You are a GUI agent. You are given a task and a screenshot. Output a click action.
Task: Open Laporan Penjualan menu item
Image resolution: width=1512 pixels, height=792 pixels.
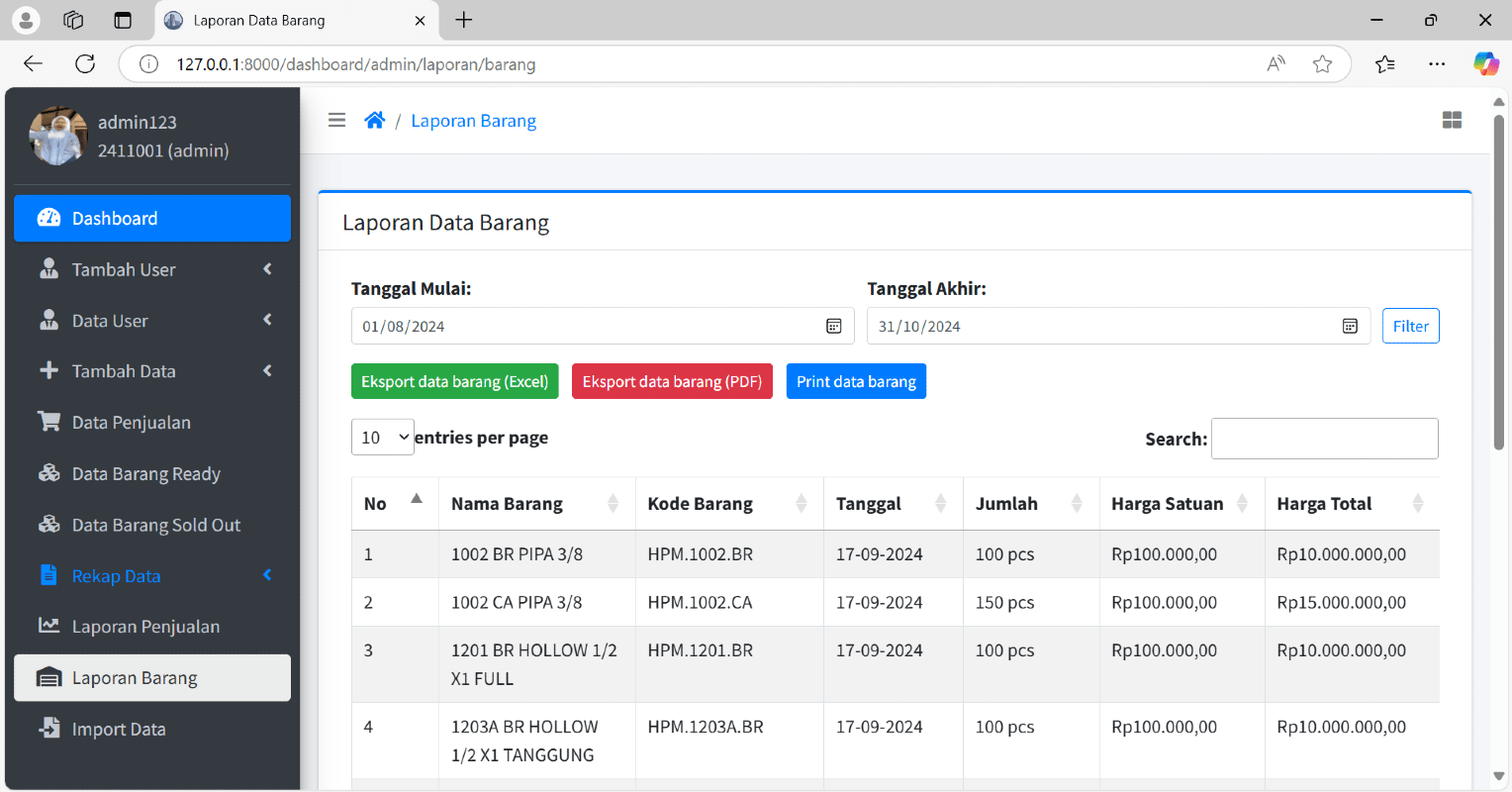pos(152,626)
